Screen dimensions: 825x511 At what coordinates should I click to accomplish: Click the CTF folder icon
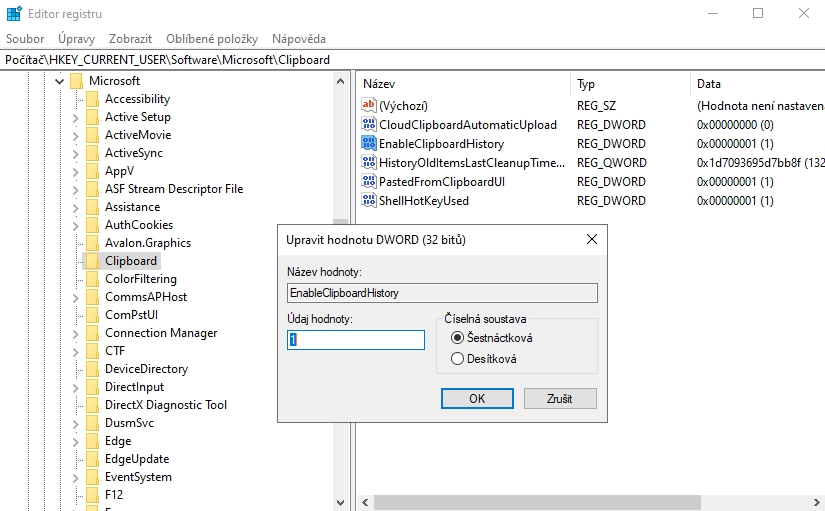pyautogui.click(x=92, y=350)
